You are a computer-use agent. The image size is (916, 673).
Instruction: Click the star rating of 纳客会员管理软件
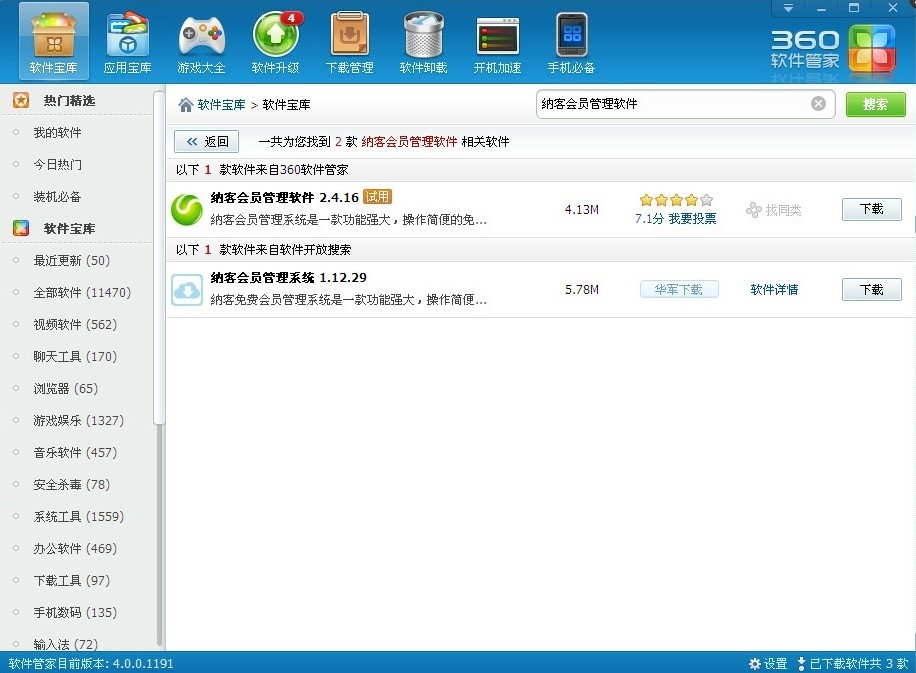(x=675, y=200)
